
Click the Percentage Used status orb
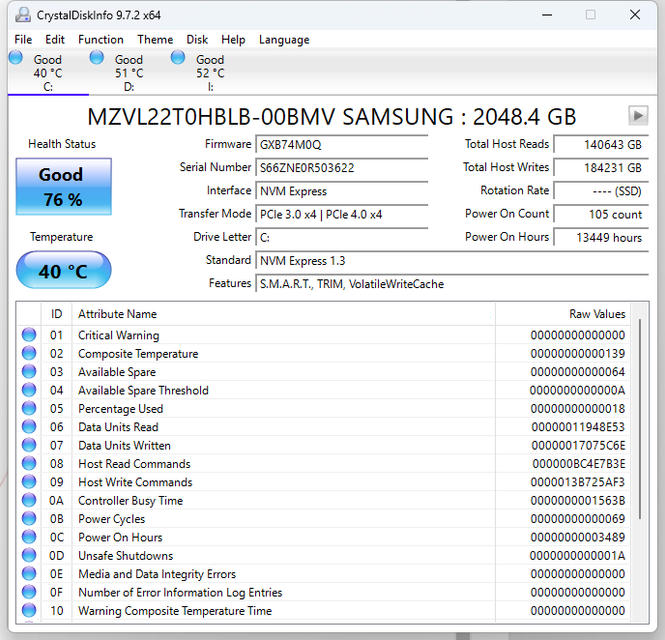[x=29, y=409]
